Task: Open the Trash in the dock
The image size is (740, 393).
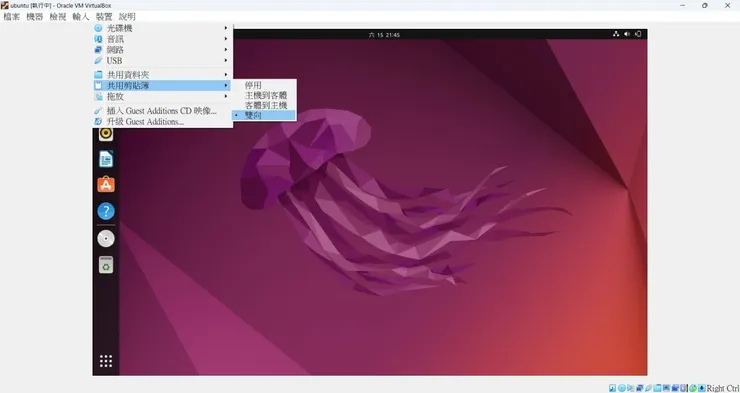Action: tap(106, 265)
